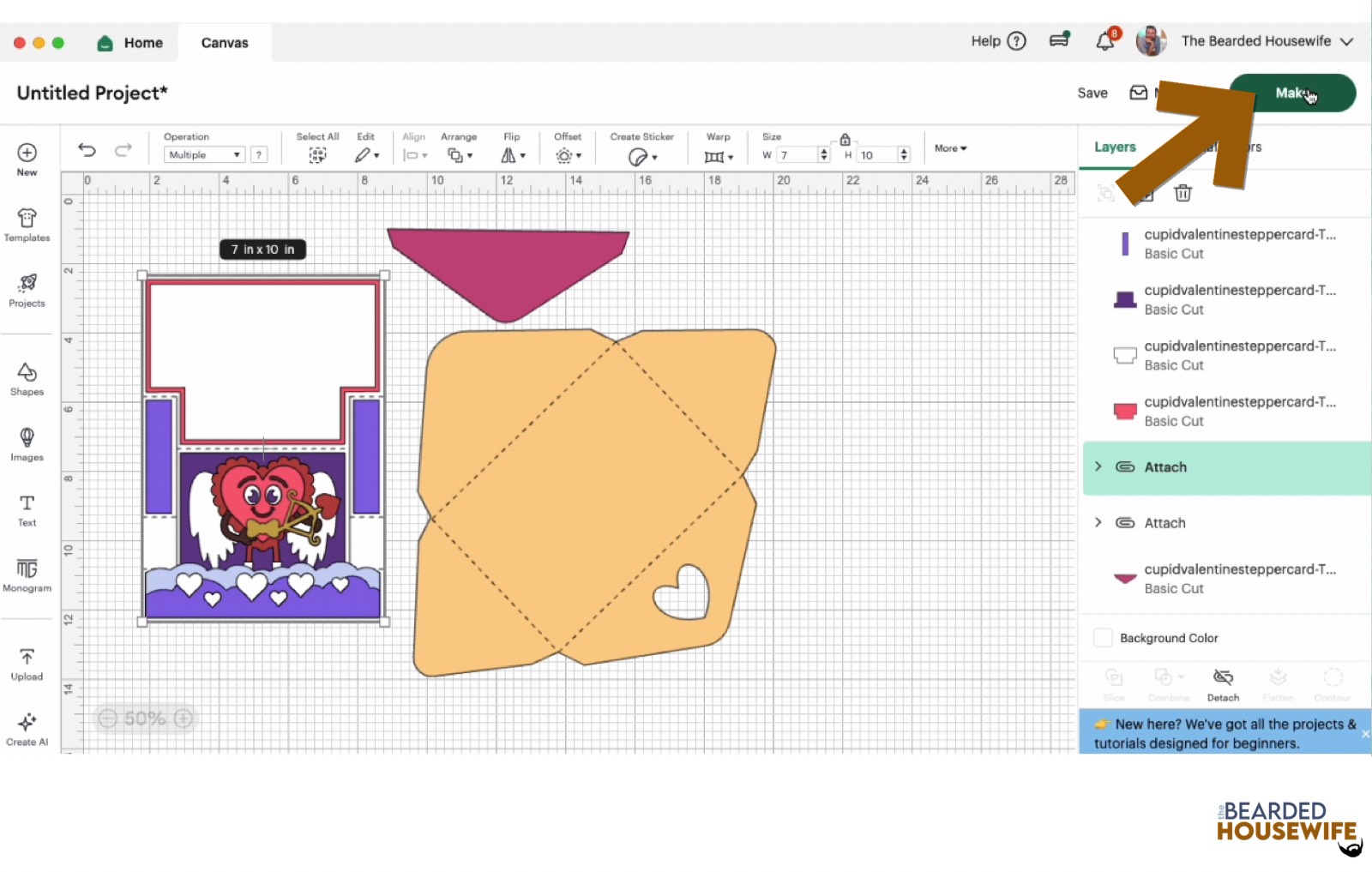Image resolution: width=1372 pixels, height=872 pixels.
Task: Add text with the Text tool
Action: [x=27, y=509]
